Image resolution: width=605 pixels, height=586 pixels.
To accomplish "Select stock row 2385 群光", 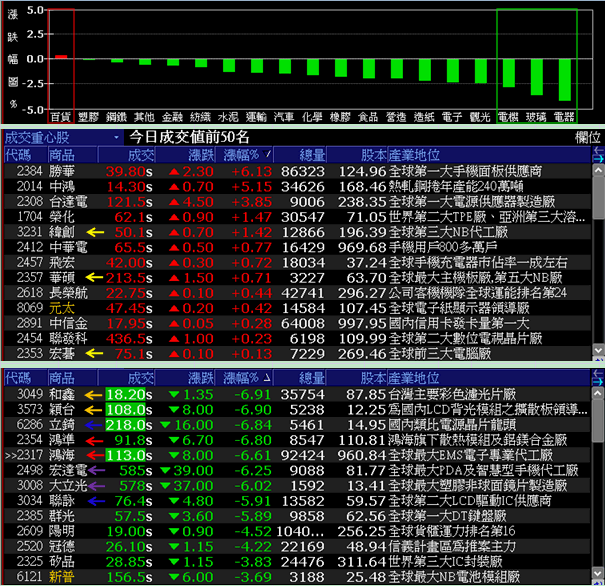I will point(297,516).
